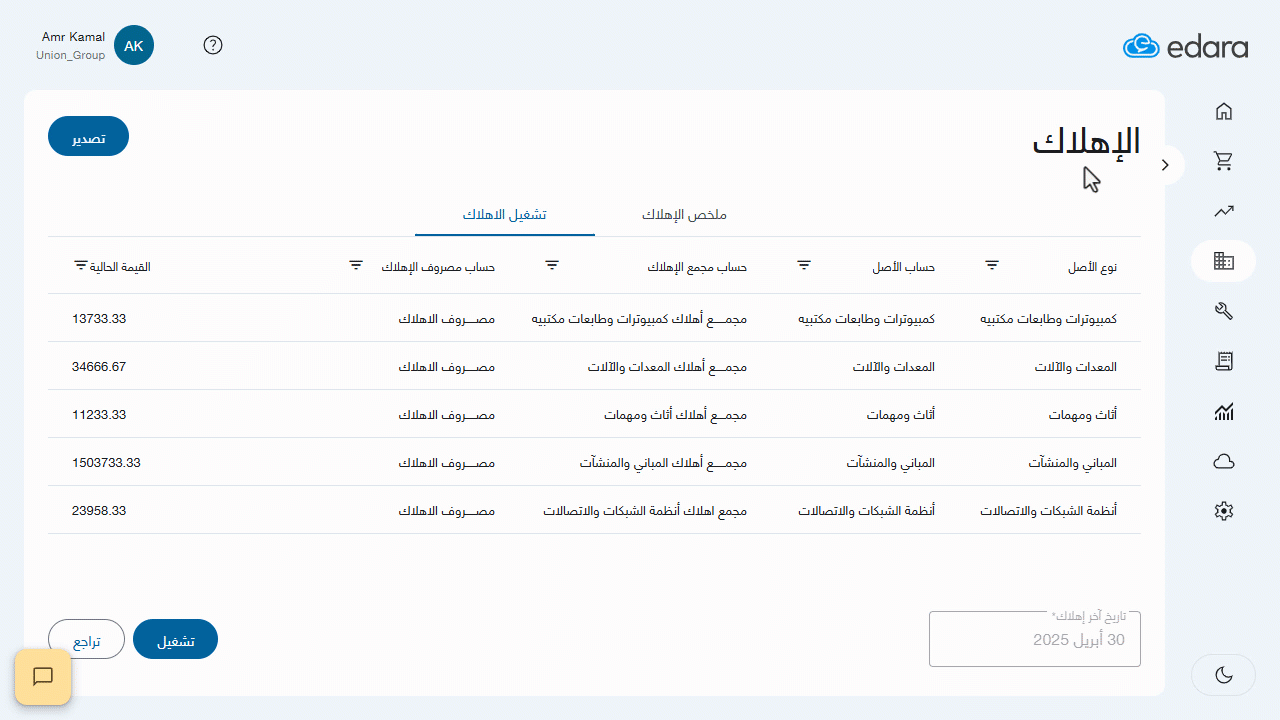The image size is (1280, 720).
Task: Click the value 11233.33
Action: (x=99, y=415)
